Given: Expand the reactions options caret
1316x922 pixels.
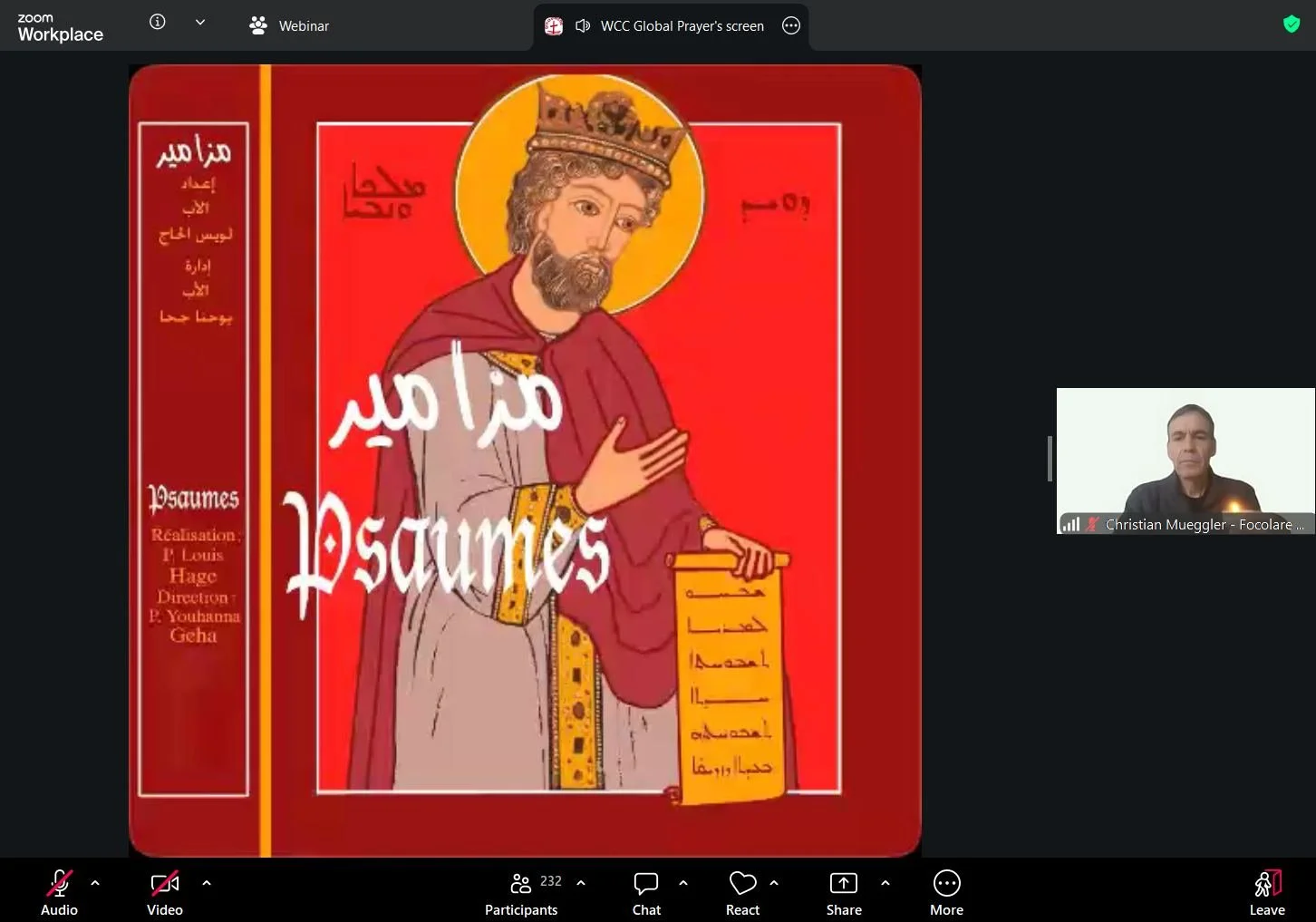Looking at the screenshot, I should [774, 882].
